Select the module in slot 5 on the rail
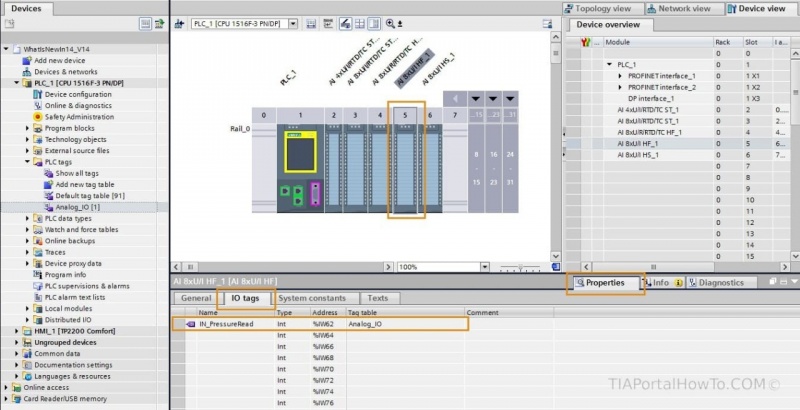800x410 pixels. coord(406,168)
